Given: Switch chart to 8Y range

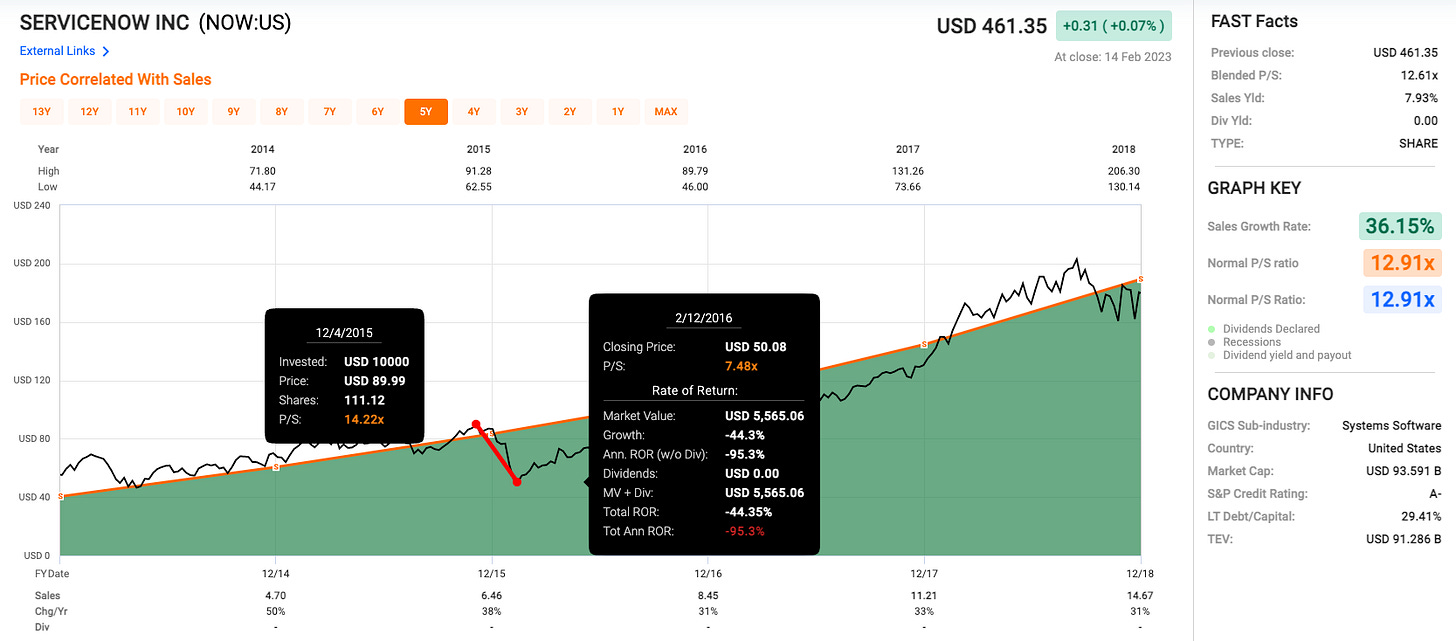Looking at the screenshot, I should tap(281, 112).
